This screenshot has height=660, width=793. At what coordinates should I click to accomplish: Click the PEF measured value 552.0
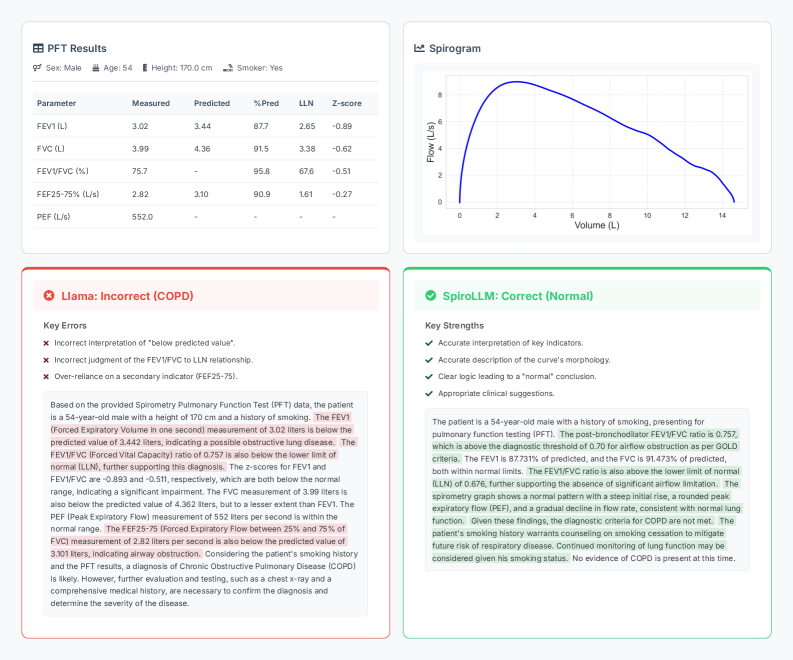coord(142,217)
